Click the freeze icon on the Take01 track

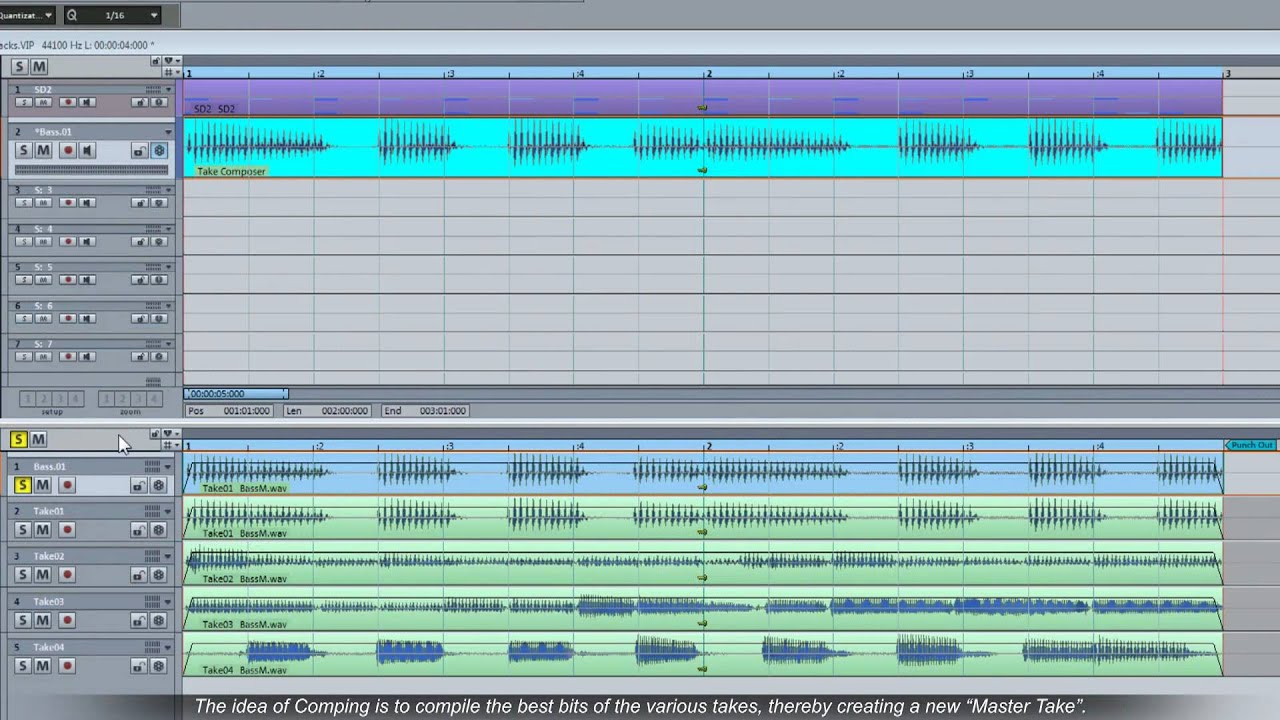tap(158, 531)
